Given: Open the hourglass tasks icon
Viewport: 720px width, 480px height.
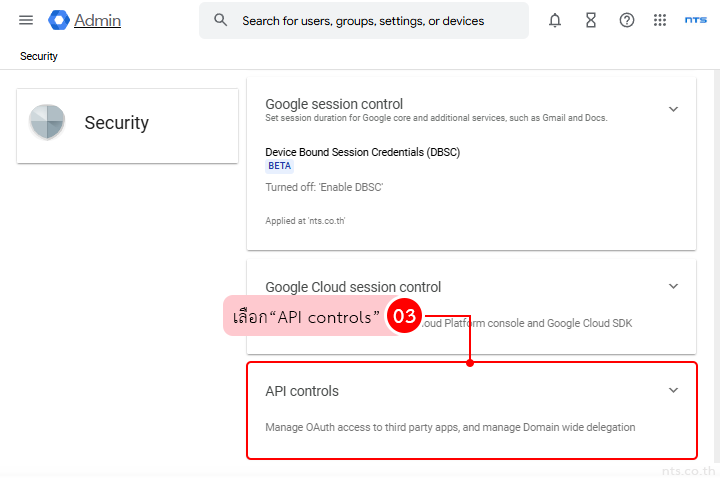Looking at the screenshot, I should point(591,20).
